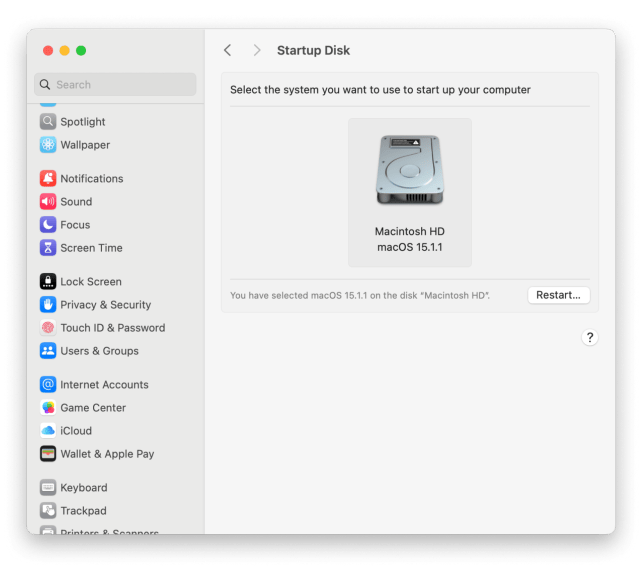Click the Sound speaker icon
Screen dimensions: 639x573
48,202
